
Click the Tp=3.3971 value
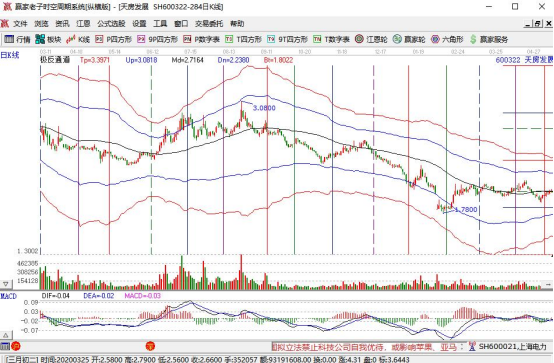(95, 60)
